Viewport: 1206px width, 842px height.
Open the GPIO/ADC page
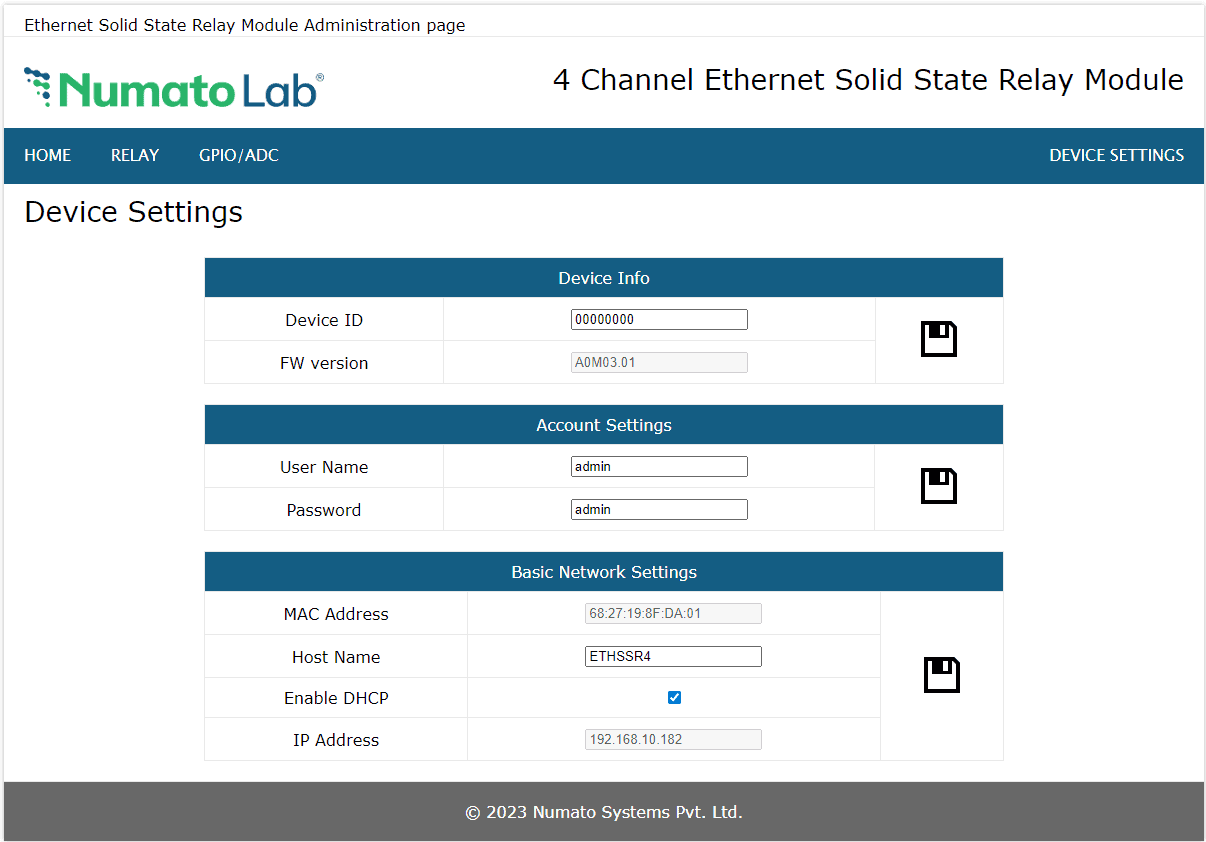tap(239, 156)
